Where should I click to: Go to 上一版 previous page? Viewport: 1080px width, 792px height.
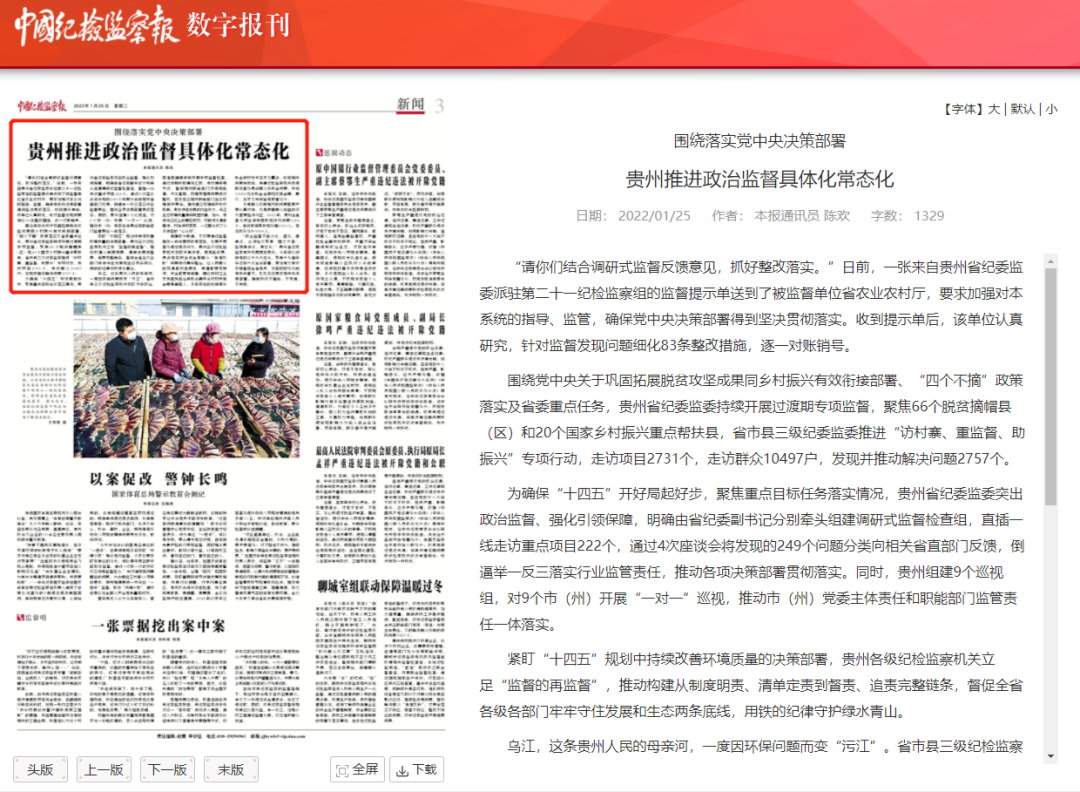coord(104,769)
